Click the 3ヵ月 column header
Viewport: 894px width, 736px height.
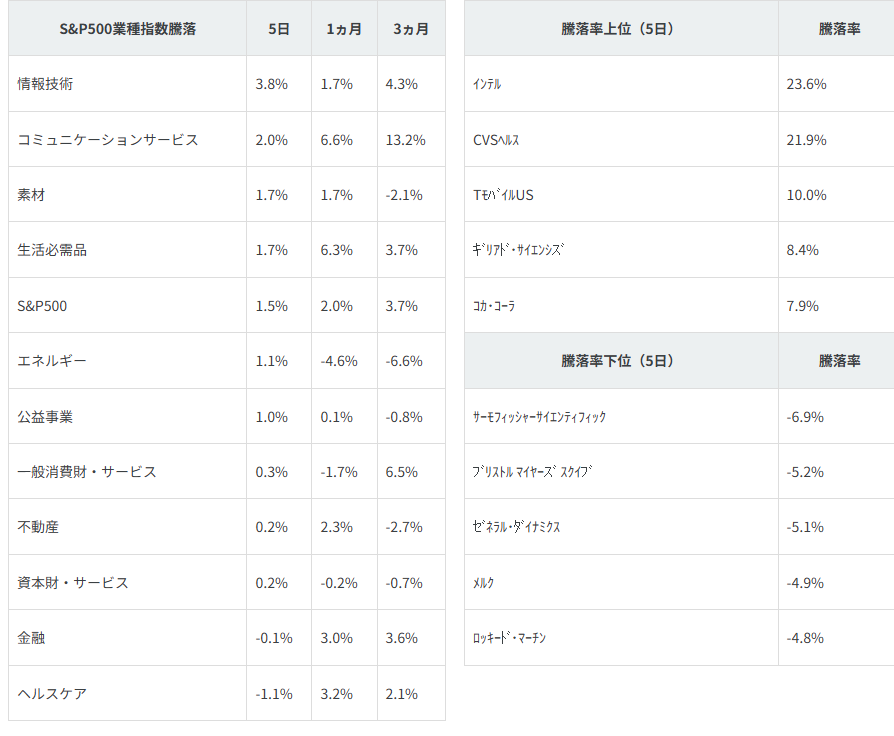(x=411, y=29)
